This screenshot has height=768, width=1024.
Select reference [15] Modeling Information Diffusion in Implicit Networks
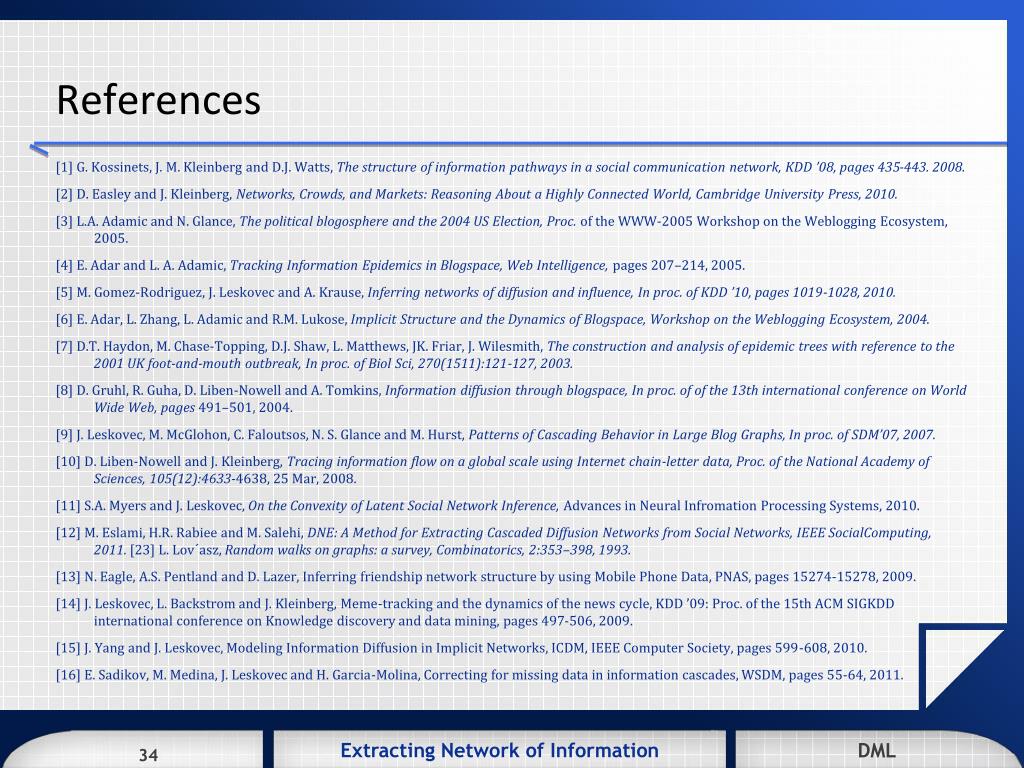(462, 648)
